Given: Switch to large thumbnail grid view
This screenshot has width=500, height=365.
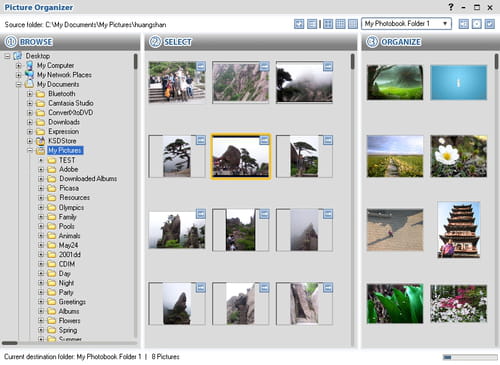Looking at the screenshot, I should pyautogui.click(x=328, y=24).
